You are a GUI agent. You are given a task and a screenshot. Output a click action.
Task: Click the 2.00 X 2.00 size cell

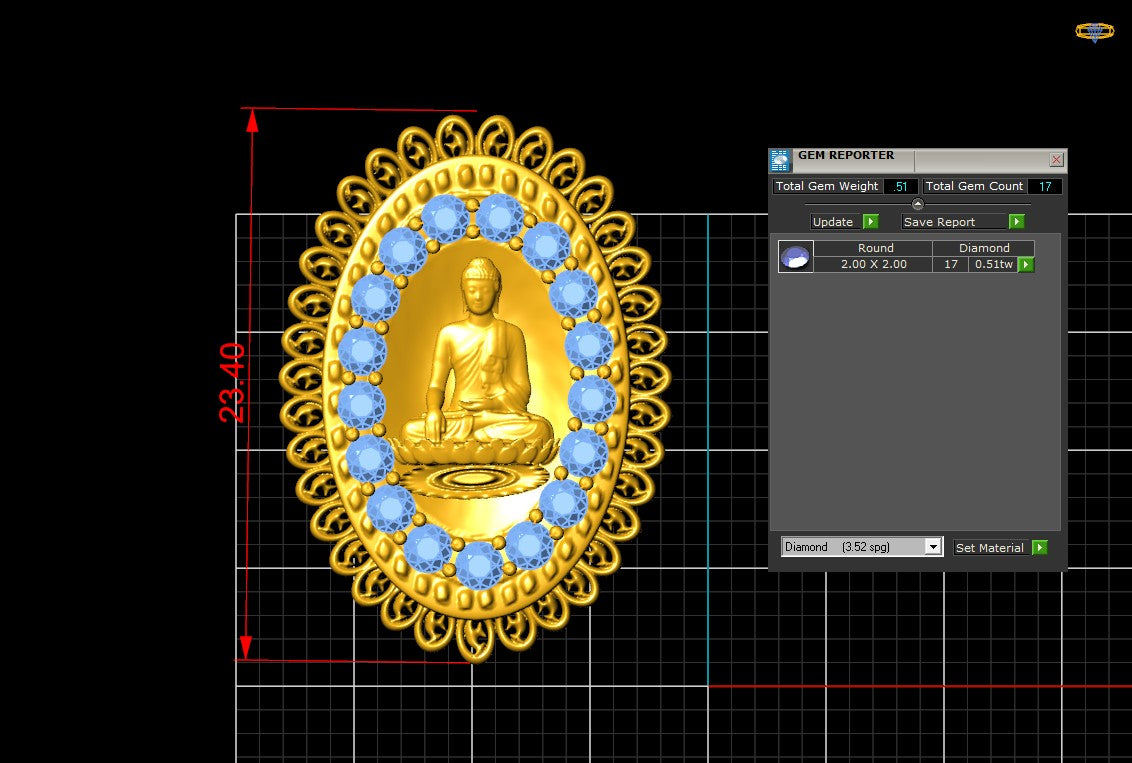(x=874, y=264)
